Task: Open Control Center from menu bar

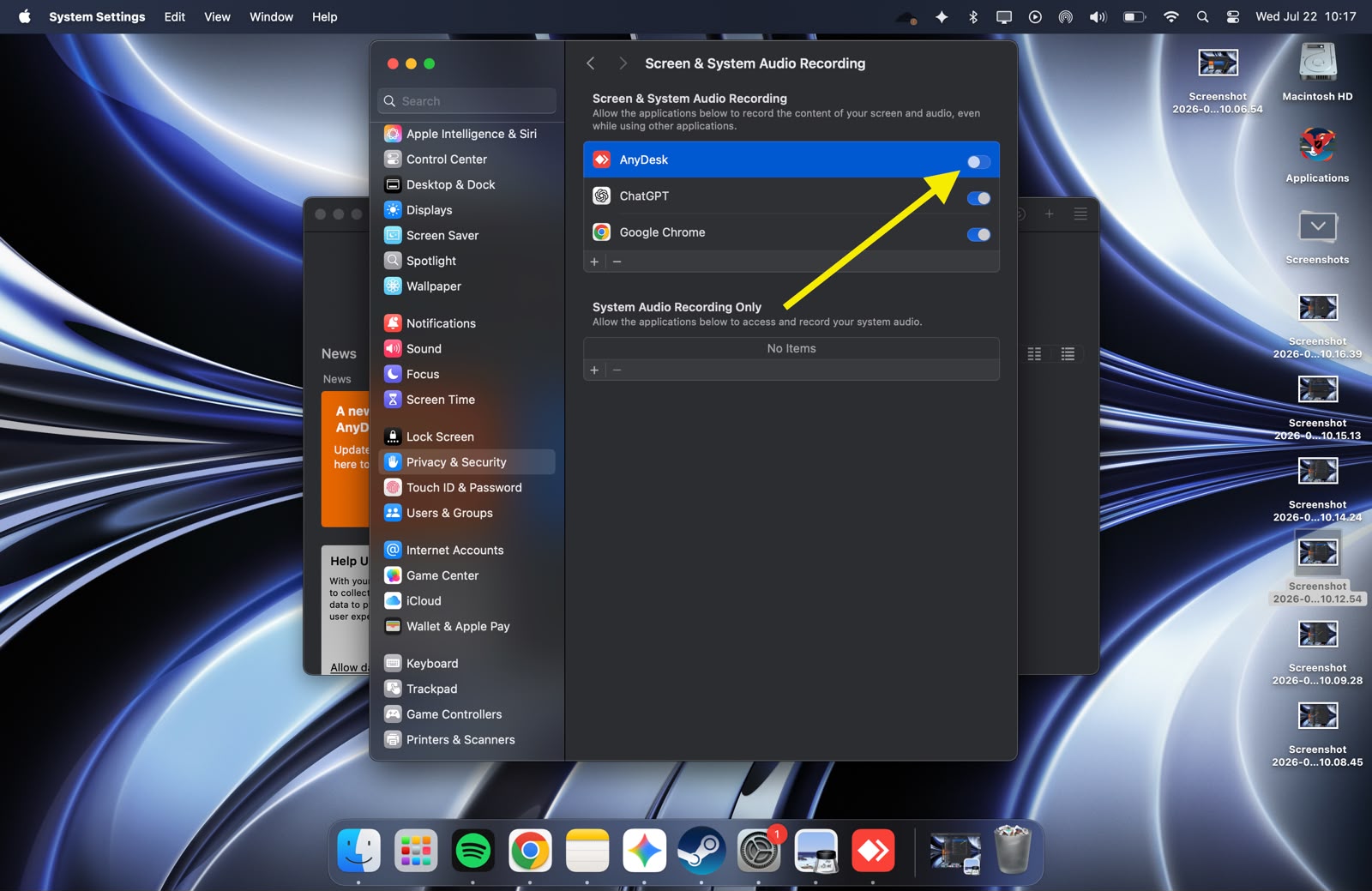Action: pos(1233,17)
